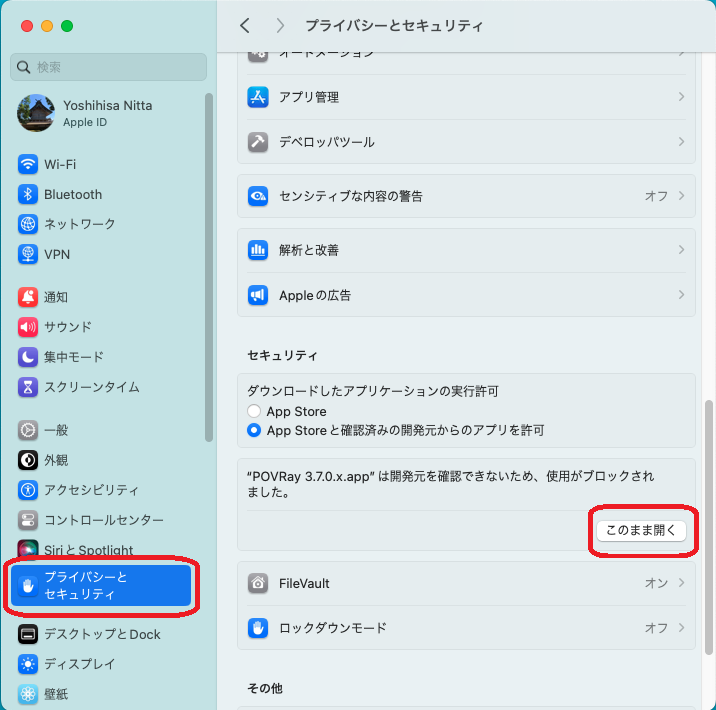Open the 解析と改善 row chevron
This screenshot has height=710, width=716.
click(681, 250)
